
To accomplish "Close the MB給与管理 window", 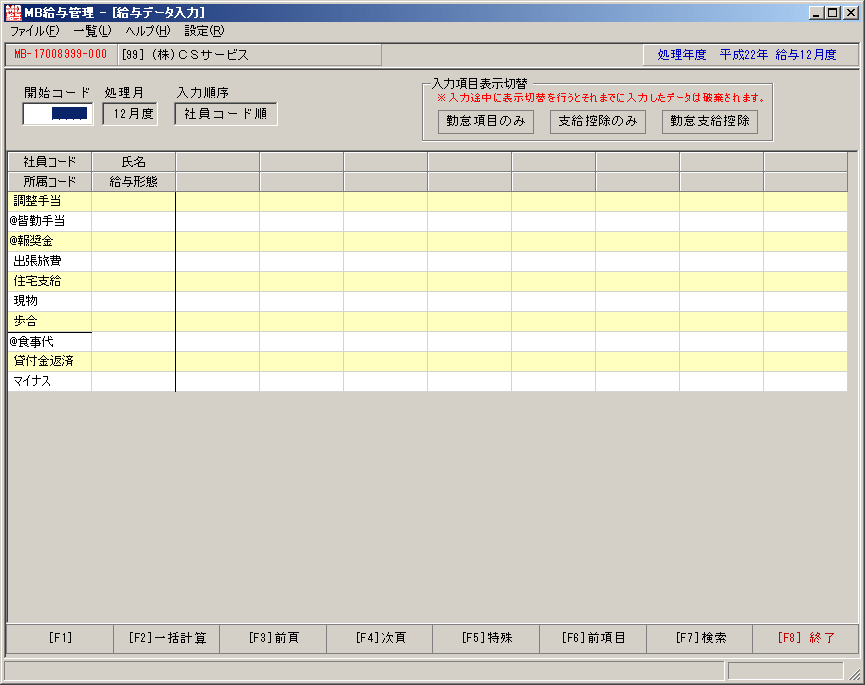I will click(x=851, y=13).
